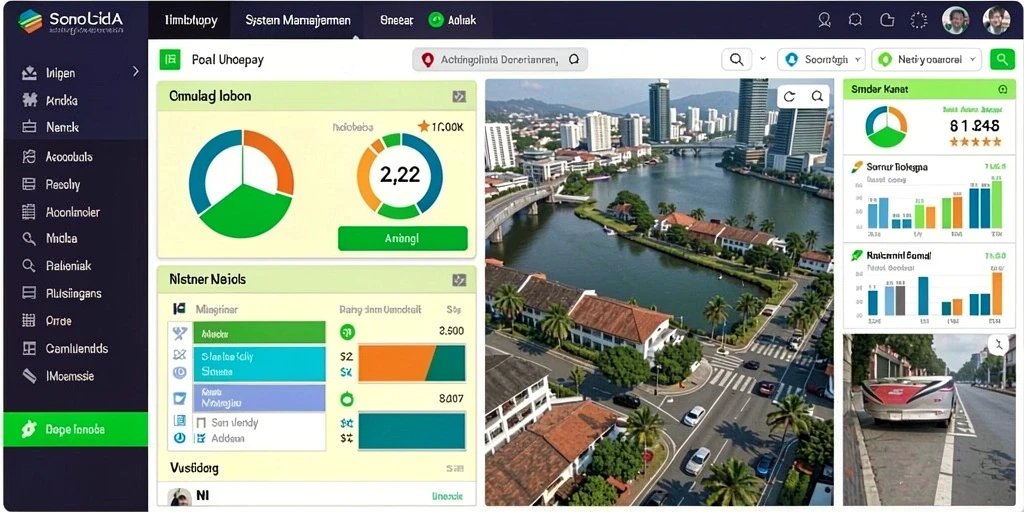The image size is (1024, 512).
Task: Open the Soomtigh dropdown
Action: click(x=821, y=59)
